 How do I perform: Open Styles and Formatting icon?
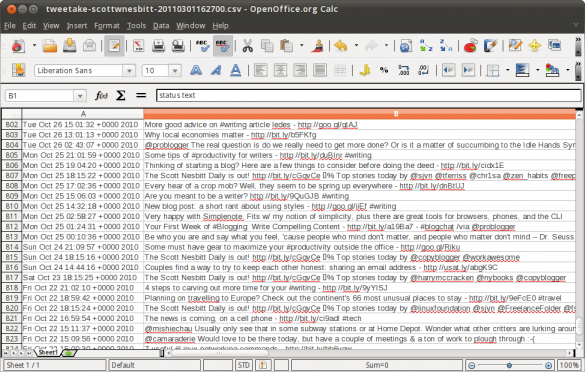pos(18,71)
